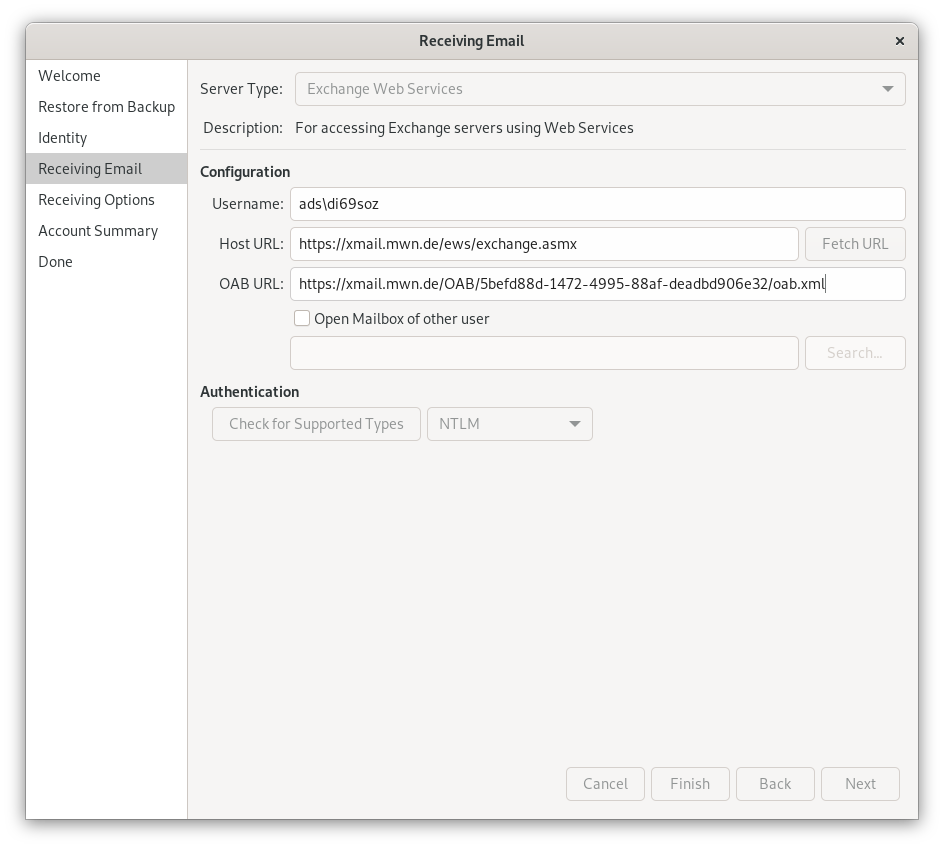Click the Back button
Screen dimensions: 944x848
(775, 783)
